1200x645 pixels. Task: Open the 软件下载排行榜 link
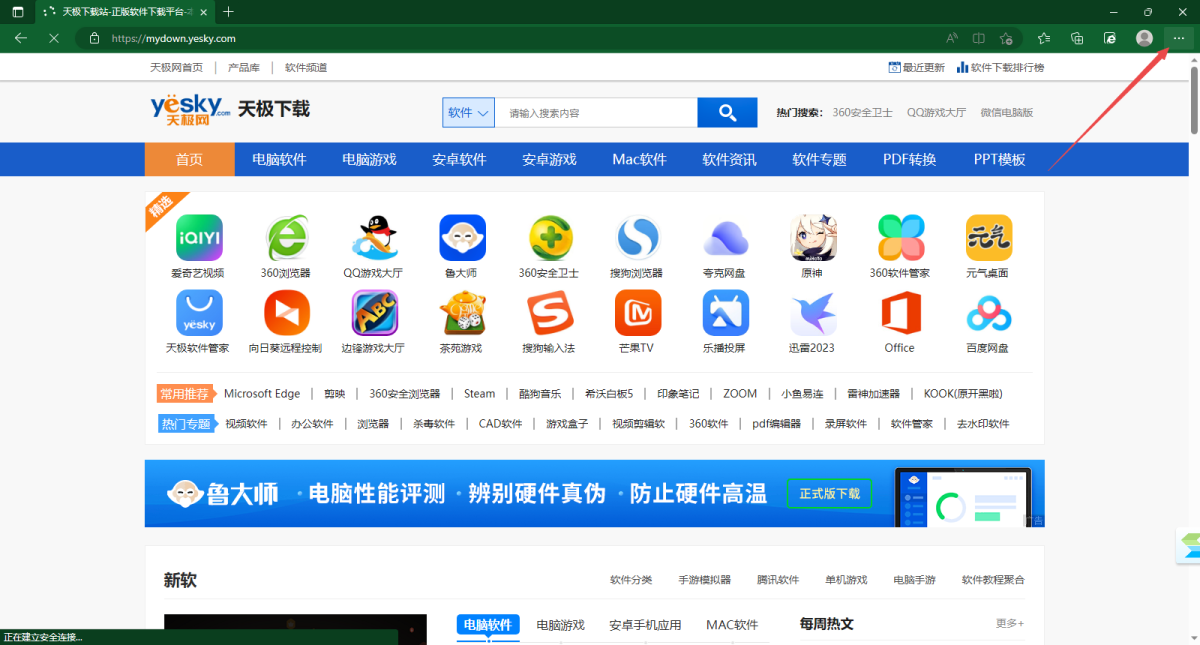coord(1007,67)
